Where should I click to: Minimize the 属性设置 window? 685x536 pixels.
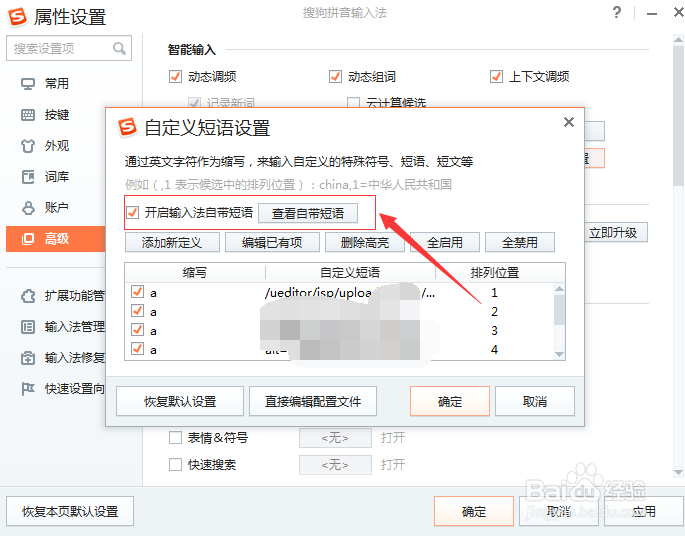[652, 14]
